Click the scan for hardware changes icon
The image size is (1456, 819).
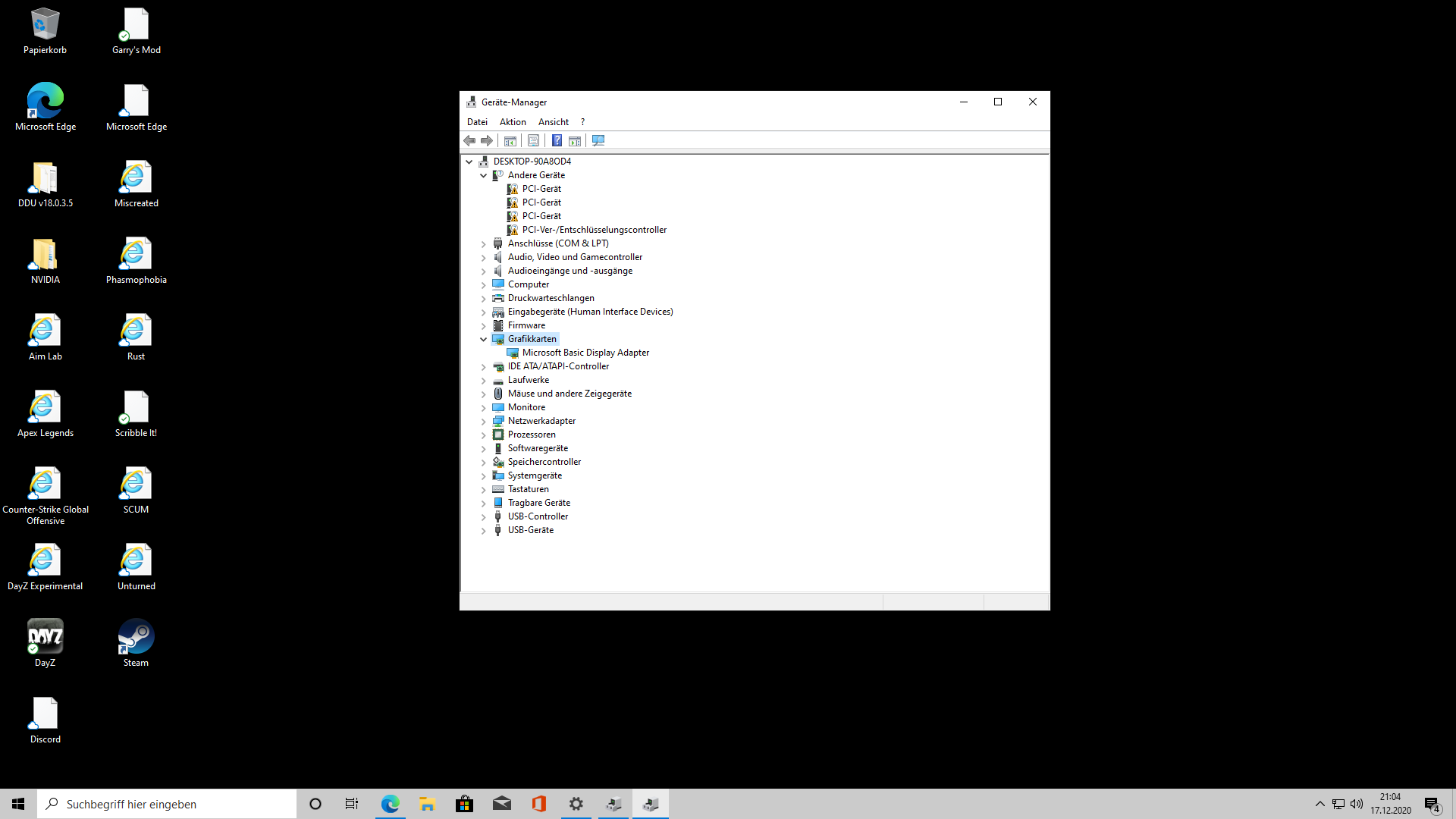(x=598, y=140)
